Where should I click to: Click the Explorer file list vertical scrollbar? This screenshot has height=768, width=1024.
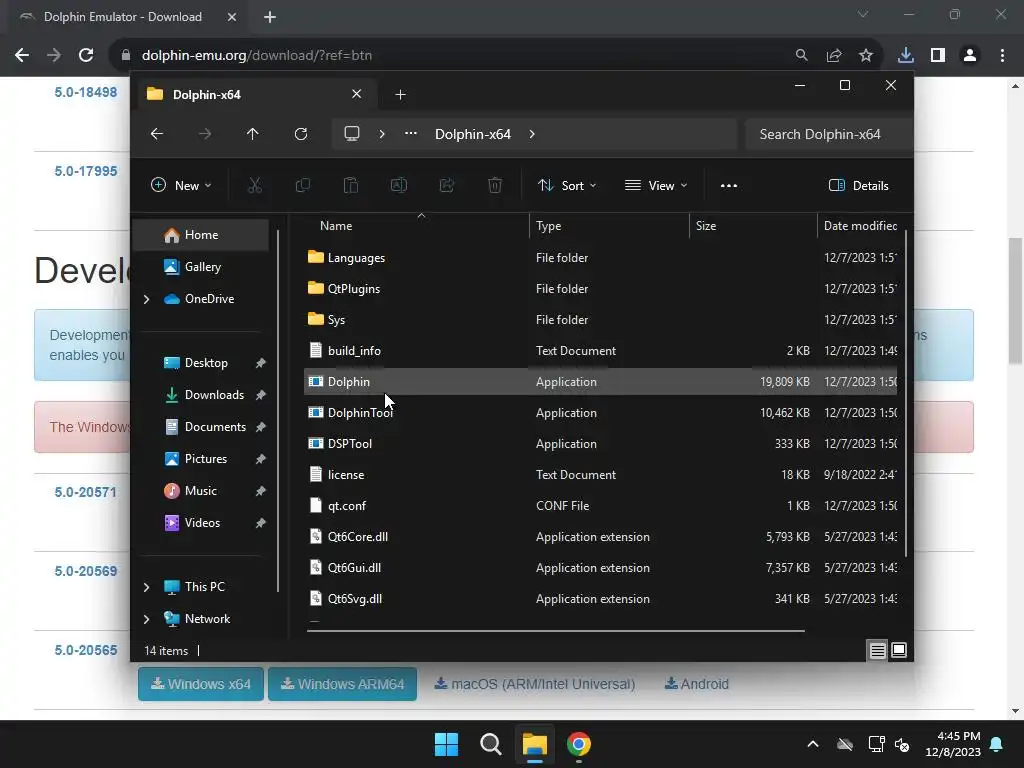pyautogui.click(x=906, y=392)
